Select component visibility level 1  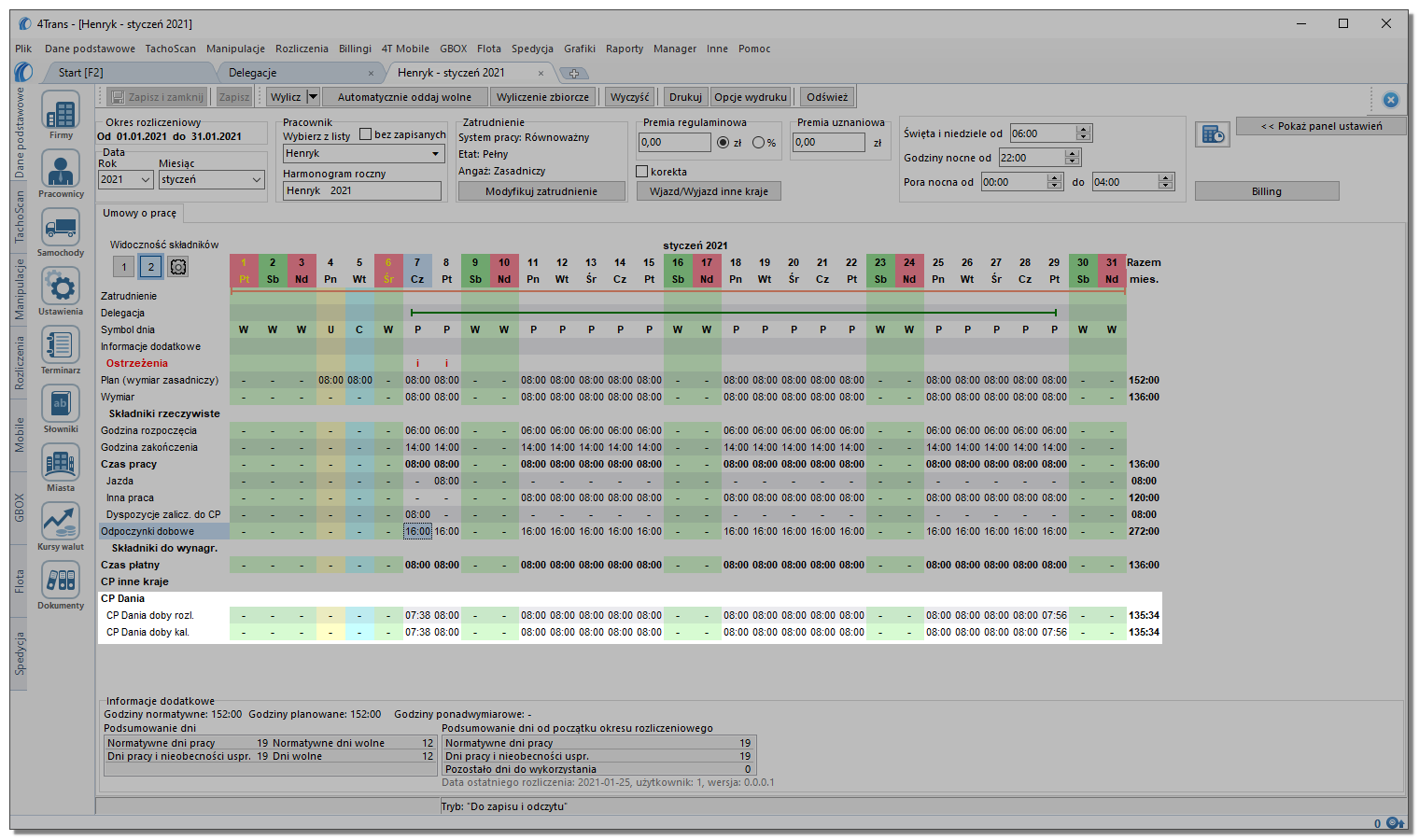click(x=124, y=267)
